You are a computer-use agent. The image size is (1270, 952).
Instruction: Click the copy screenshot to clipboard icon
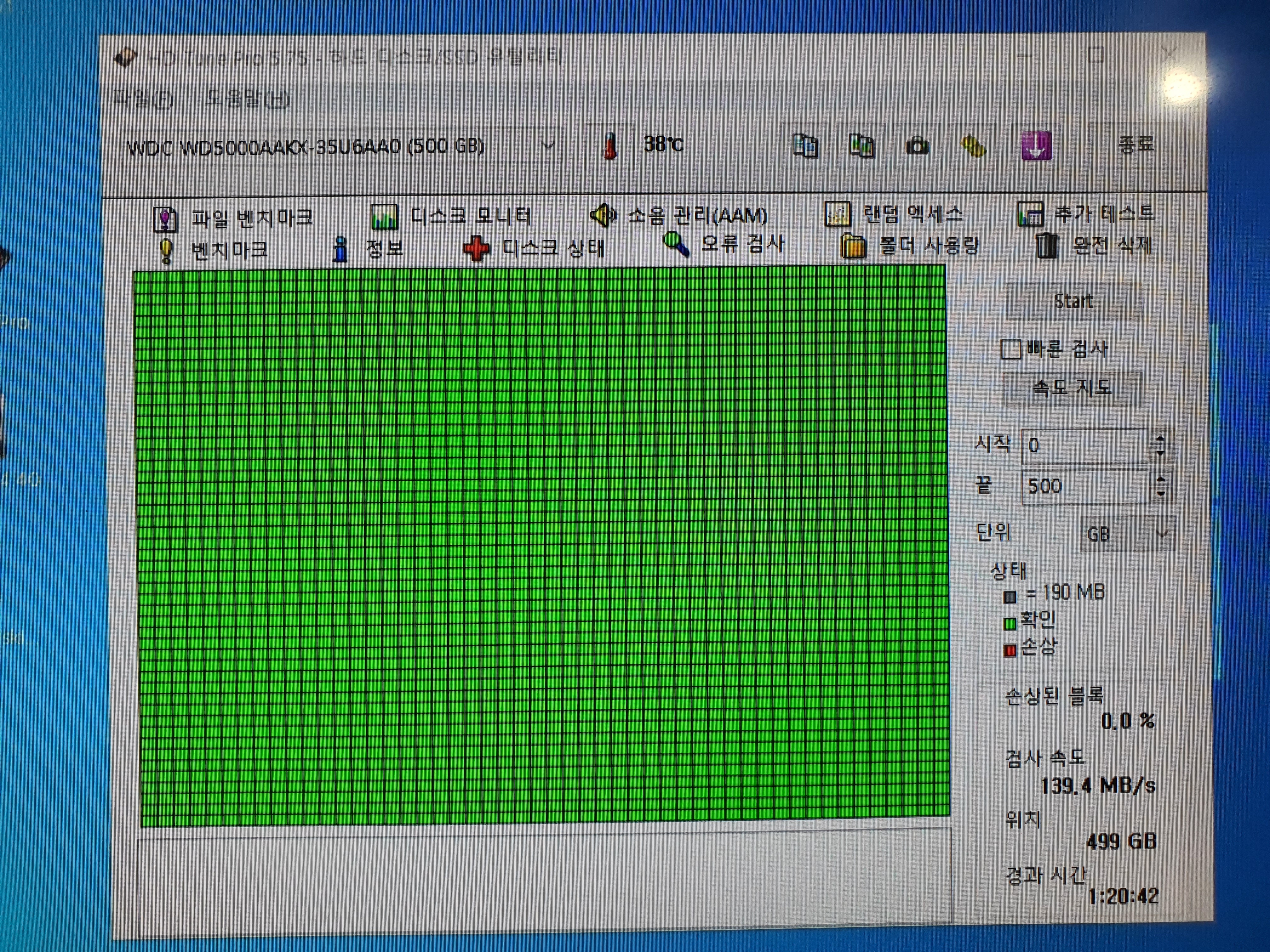tap(861, 146)
